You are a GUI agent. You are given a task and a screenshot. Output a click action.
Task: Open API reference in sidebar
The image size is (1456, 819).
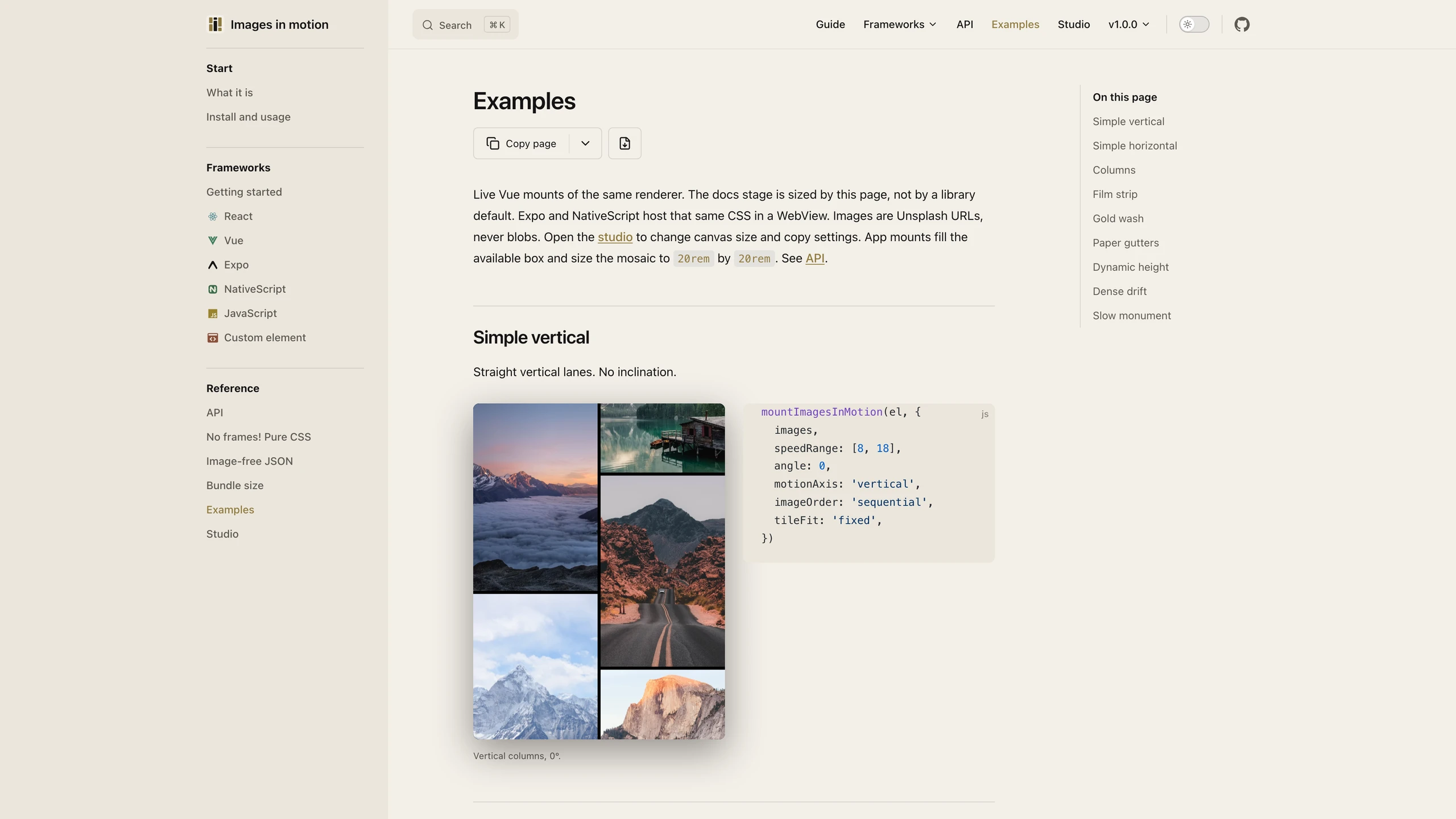214,413
